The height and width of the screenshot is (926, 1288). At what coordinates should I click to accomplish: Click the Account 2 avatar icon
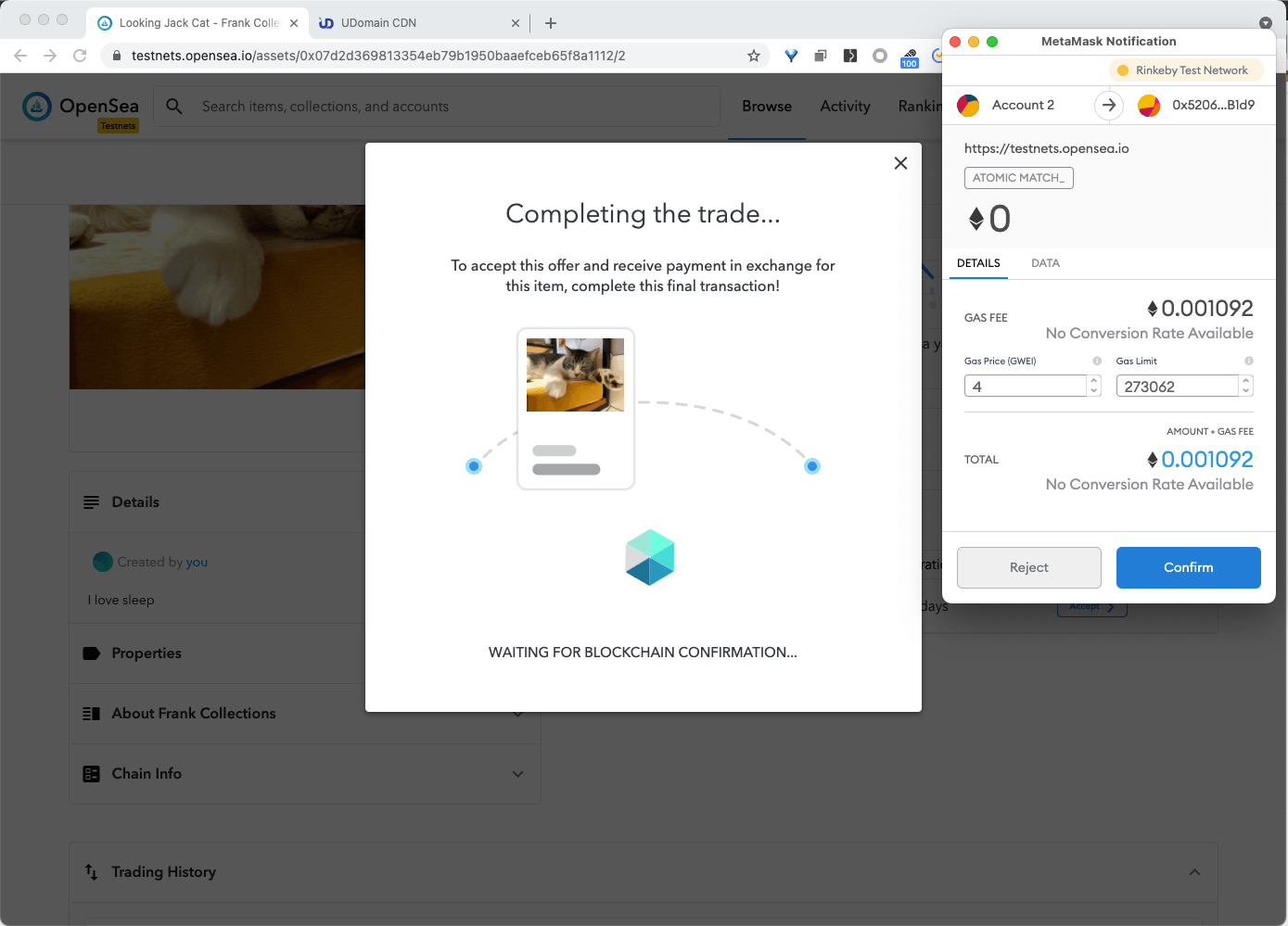(968, 106)
